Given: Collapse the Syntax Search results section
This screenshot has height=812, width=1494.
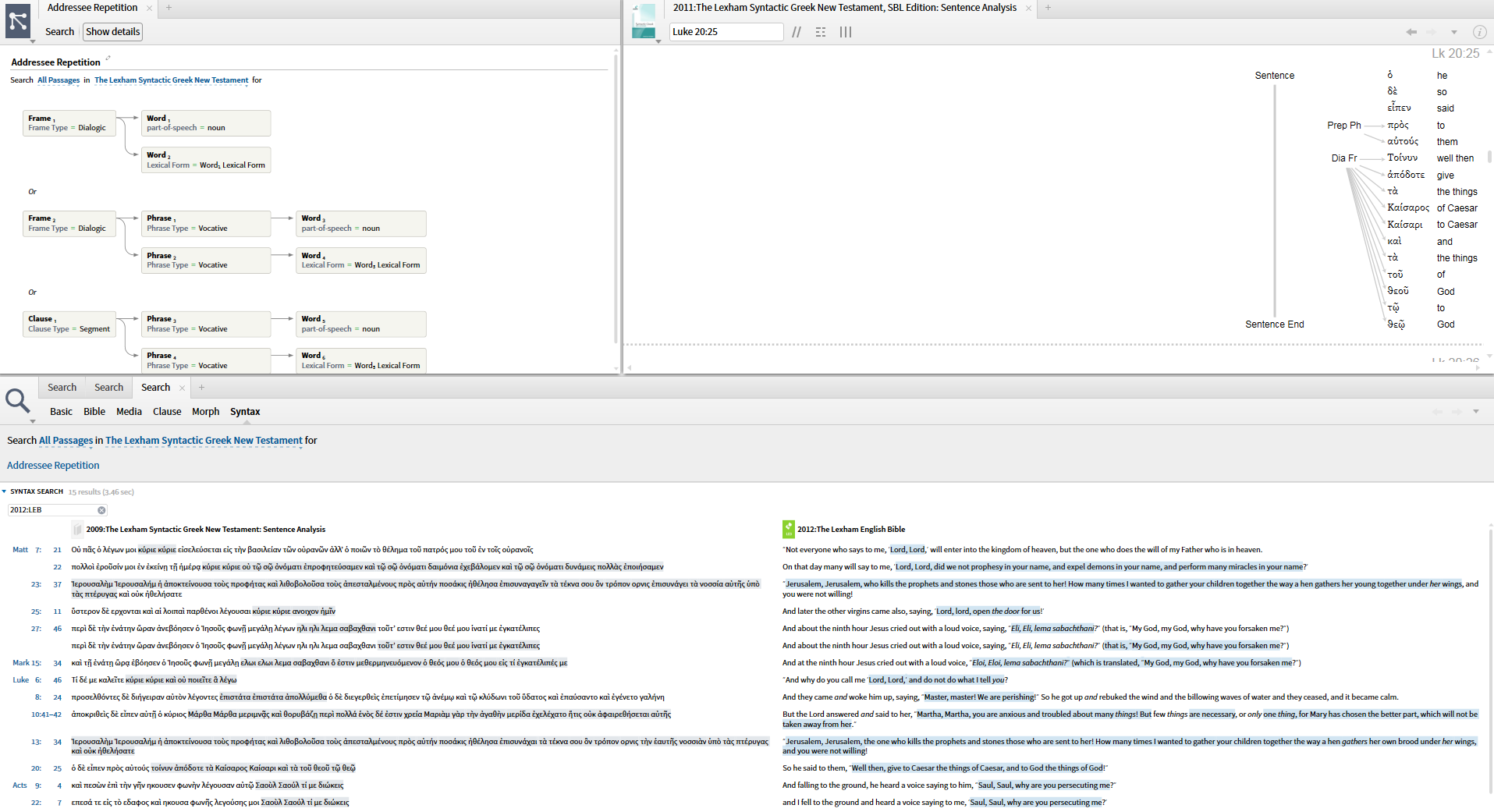Looking at the screenshot, I should (5, 491).
